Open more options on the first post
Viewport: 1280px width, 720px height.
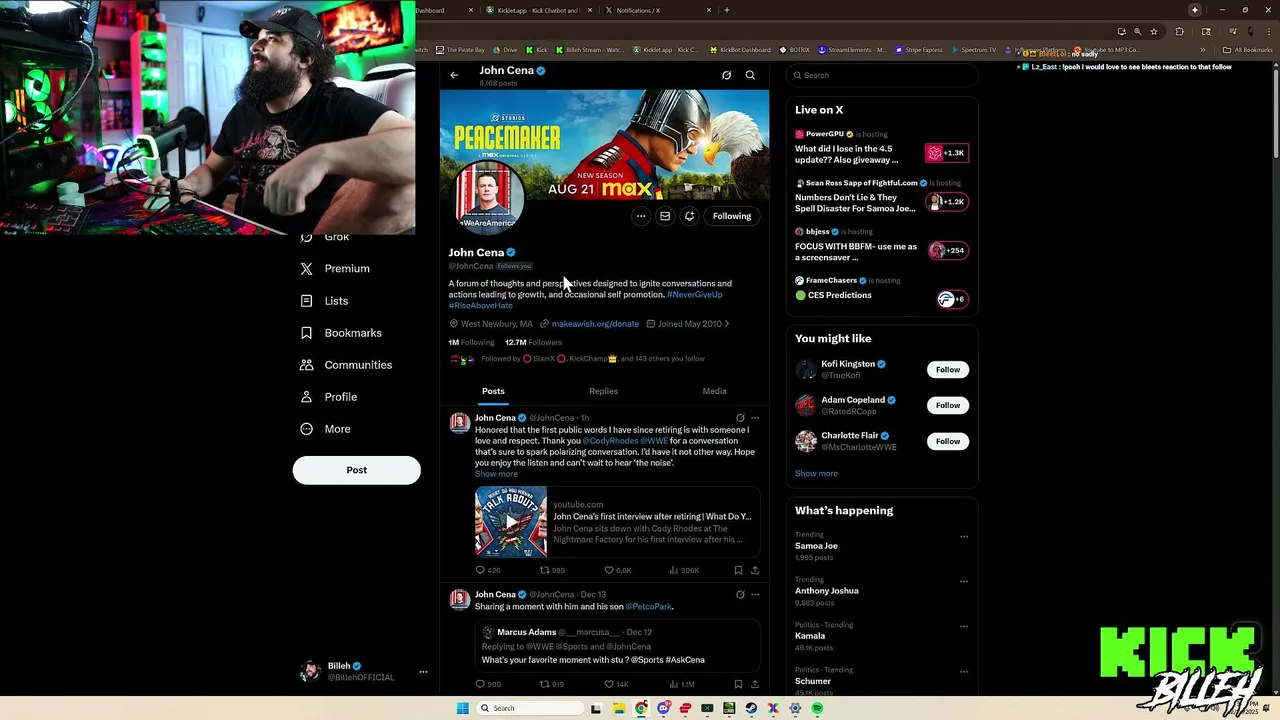755,418
